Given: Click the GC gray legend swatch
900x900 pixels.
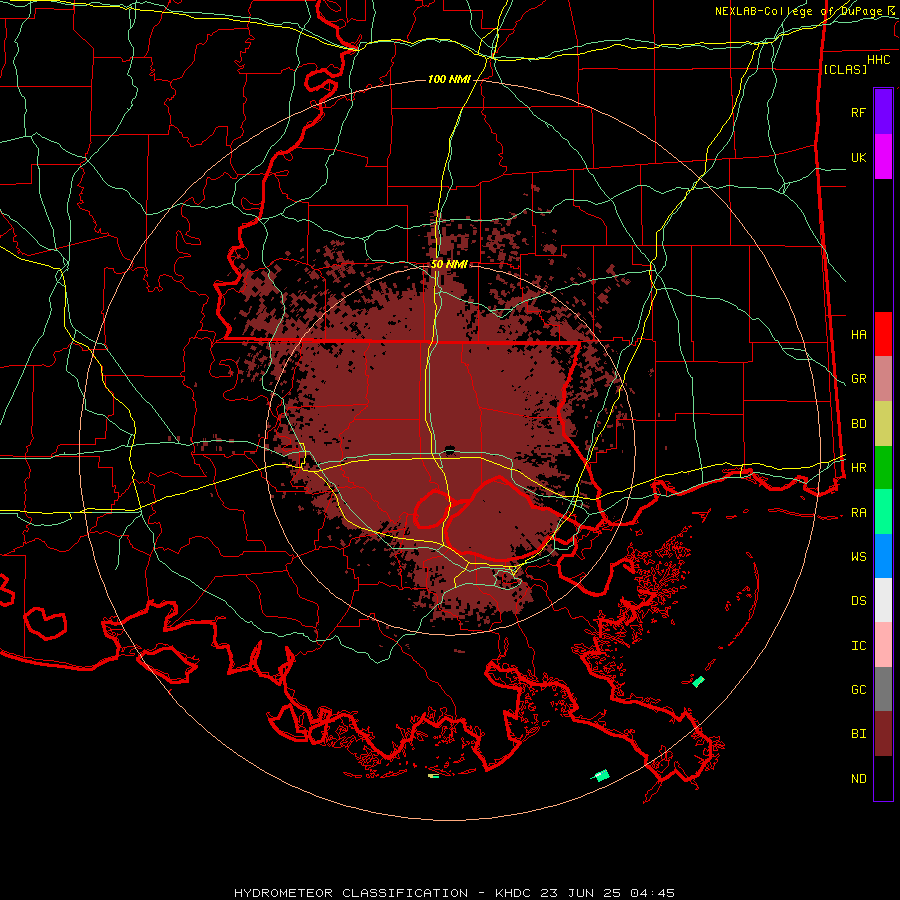Looking at the screenshot, I should [x=883, y=689].
